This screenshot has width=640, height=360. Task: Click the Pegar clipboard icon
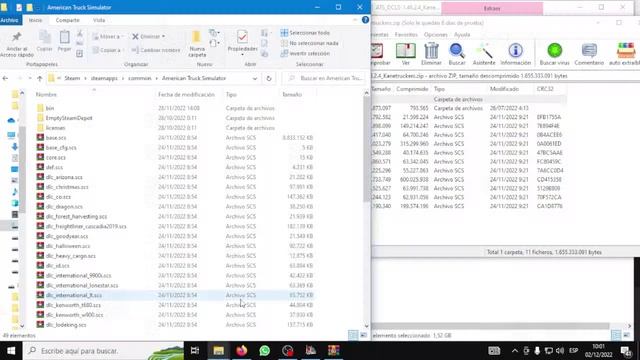(64, 37)
